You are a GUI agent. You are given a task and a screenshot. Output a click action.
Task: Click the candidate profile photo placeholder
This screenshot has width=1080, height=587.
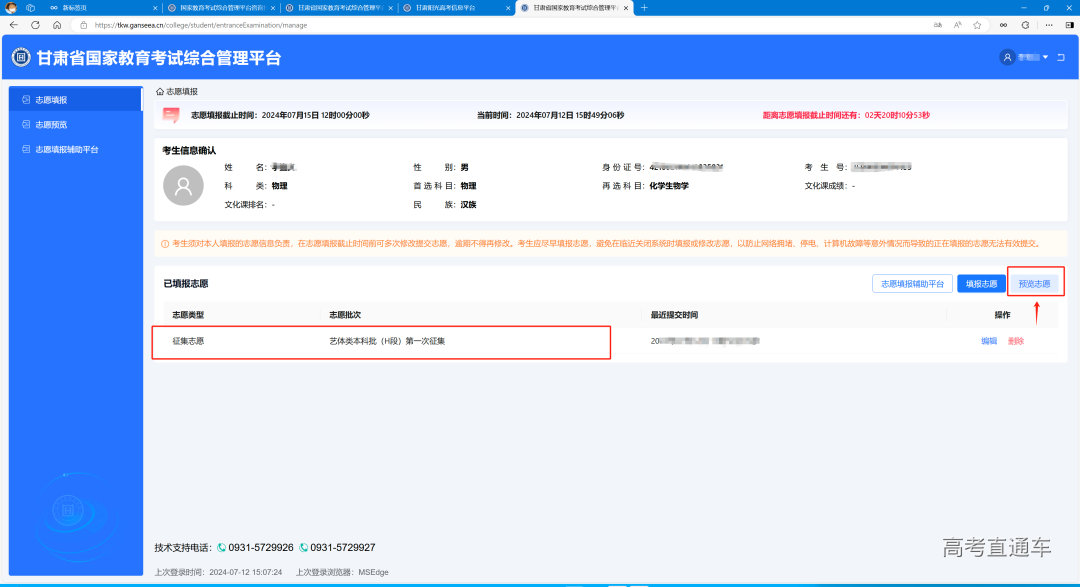coord(183,186)
